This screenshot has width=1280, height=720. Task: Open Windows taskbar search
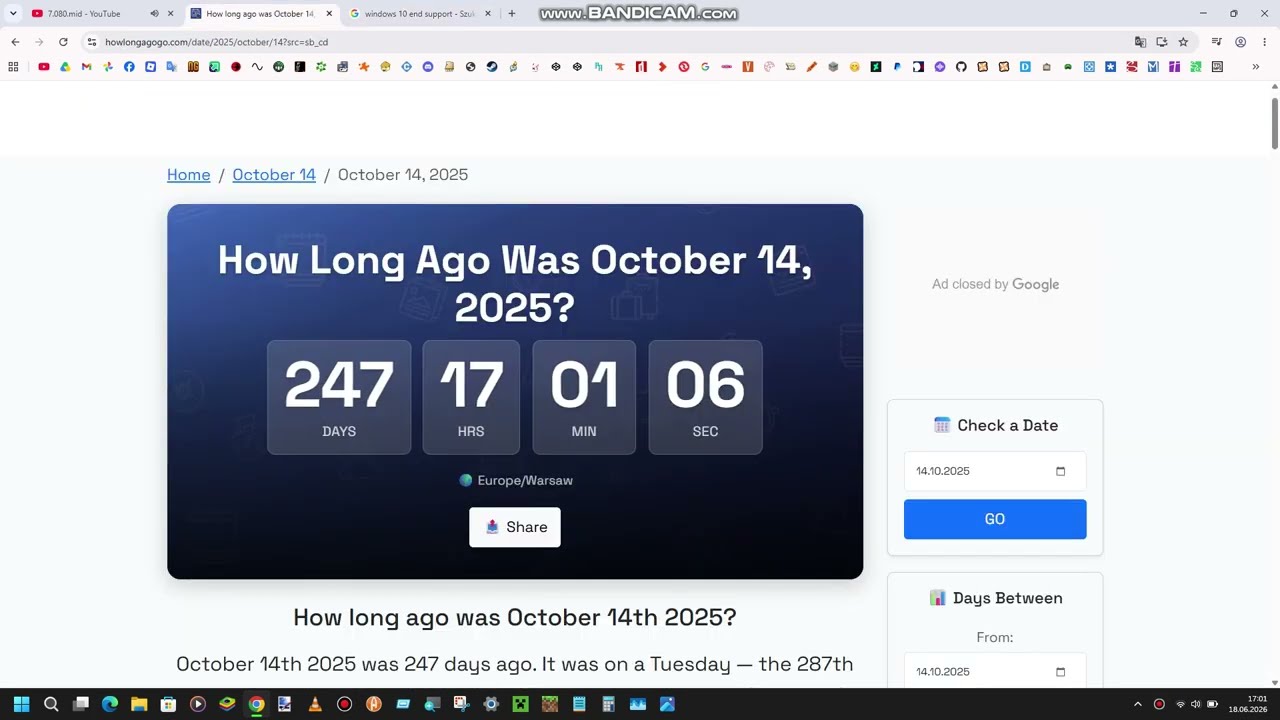click(51, 704)
